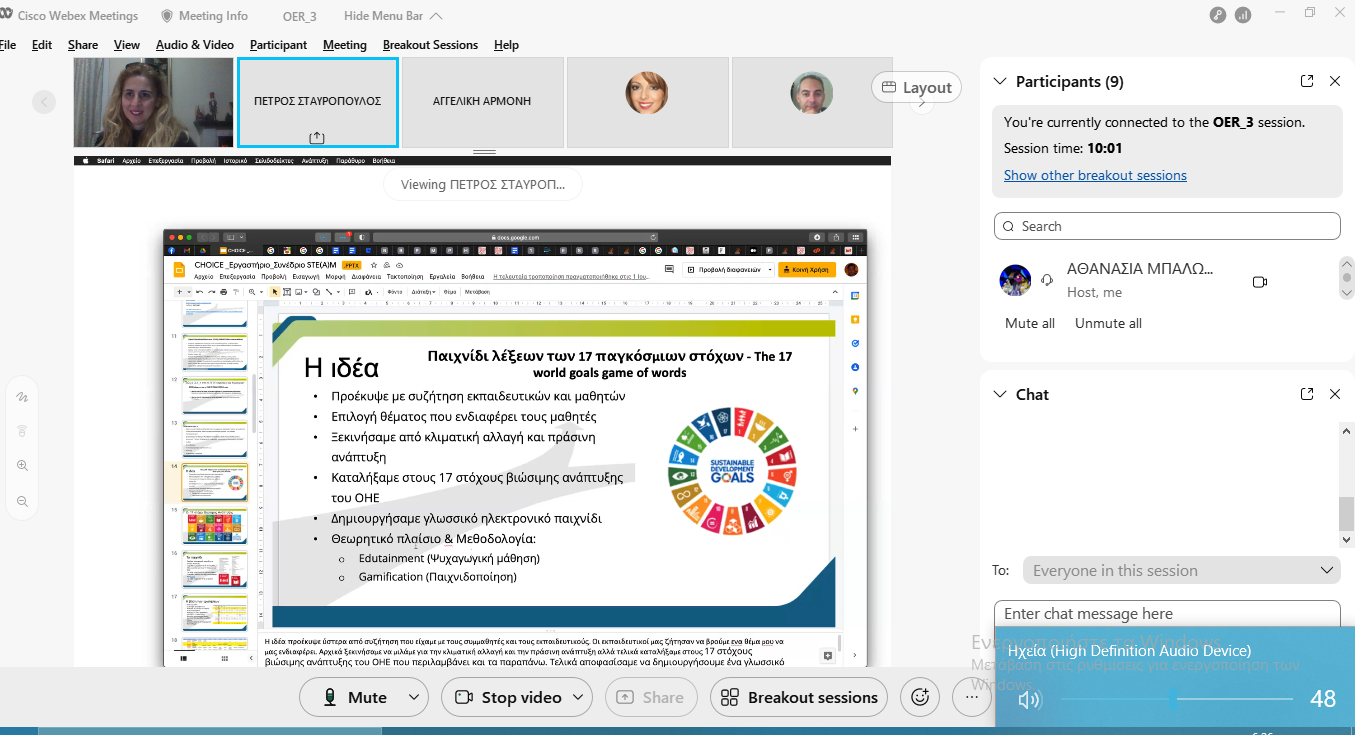Click the Layout button
Viewport: 1355px width, 735px height.
pos(916,87)
